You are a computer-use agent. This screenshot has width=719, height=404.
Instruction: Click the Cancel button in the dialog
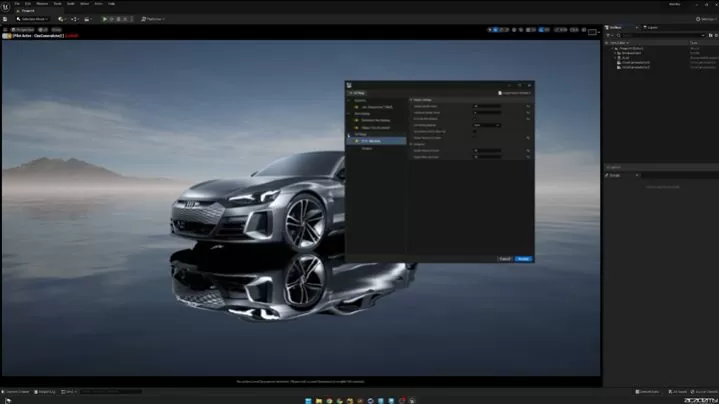pyautogui.click(x=505, y=258)
